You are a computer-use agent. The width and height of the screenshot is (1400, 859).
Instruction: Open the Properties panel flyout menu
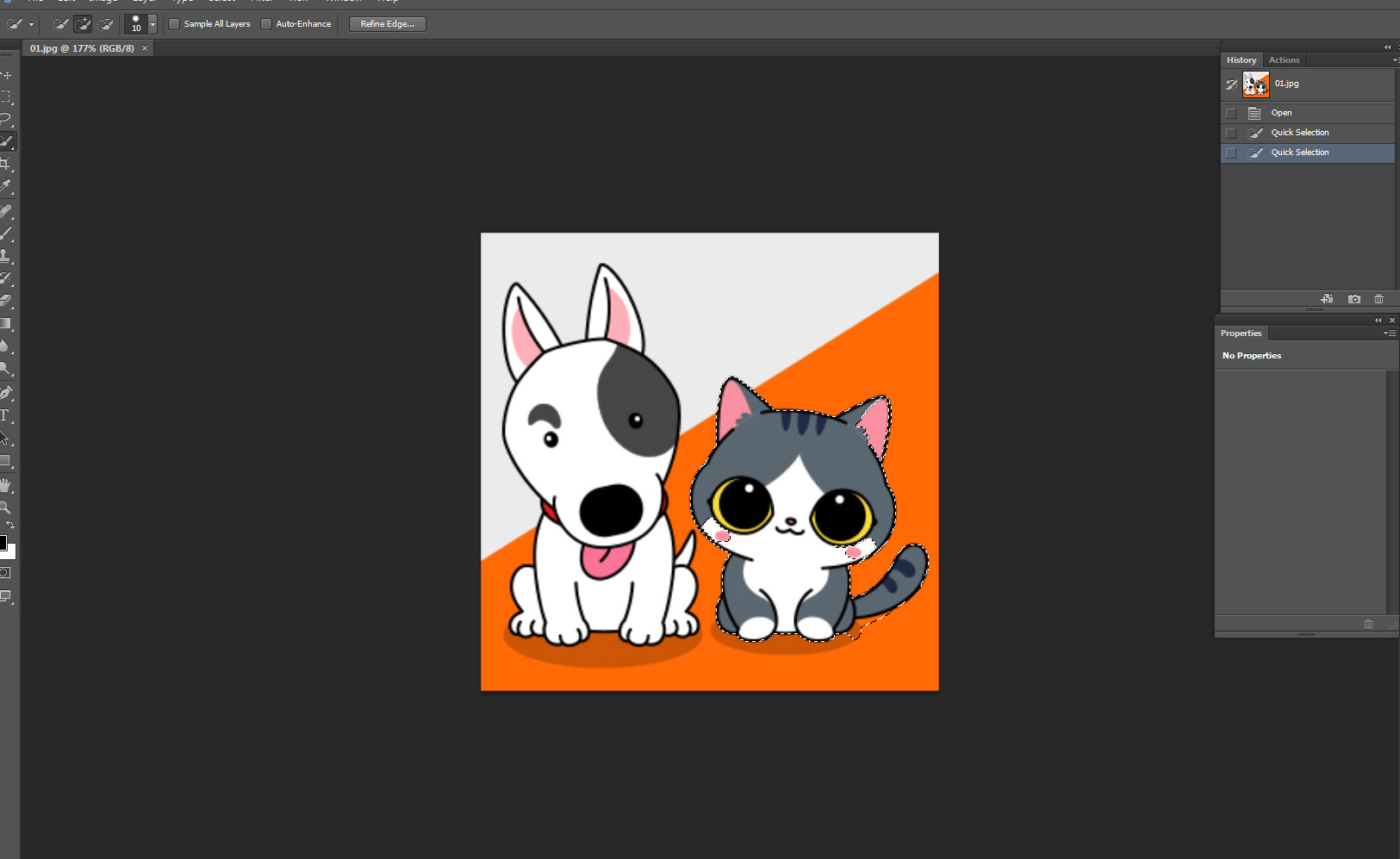tap(1390, 333)
